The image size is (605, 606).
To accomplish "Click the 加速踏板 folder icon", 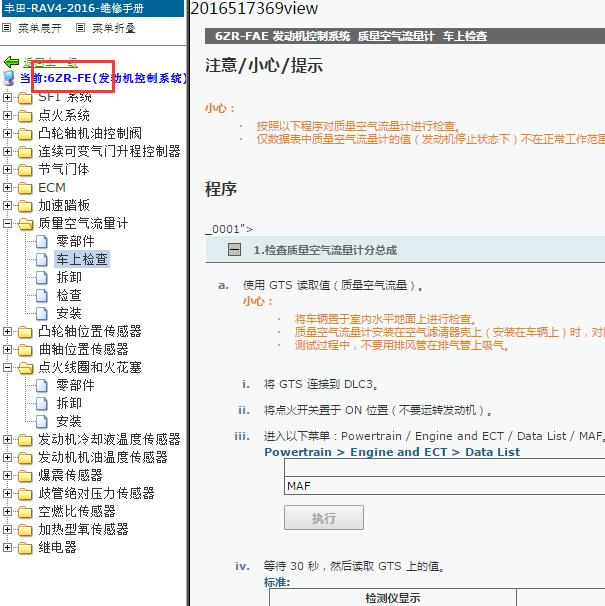I will click(25, 206).
